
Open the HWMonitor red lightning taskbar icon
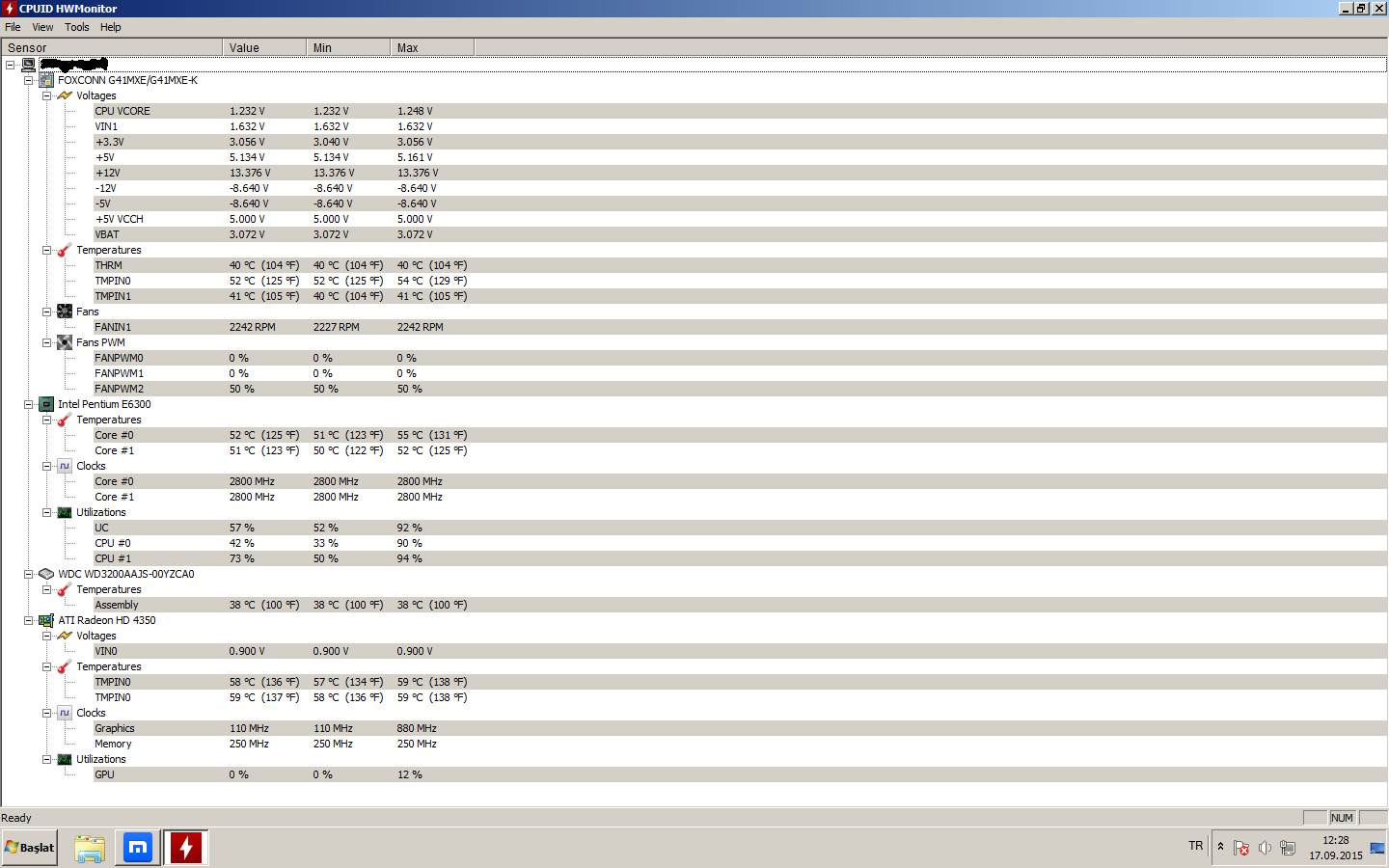click(x=186, y=848)
